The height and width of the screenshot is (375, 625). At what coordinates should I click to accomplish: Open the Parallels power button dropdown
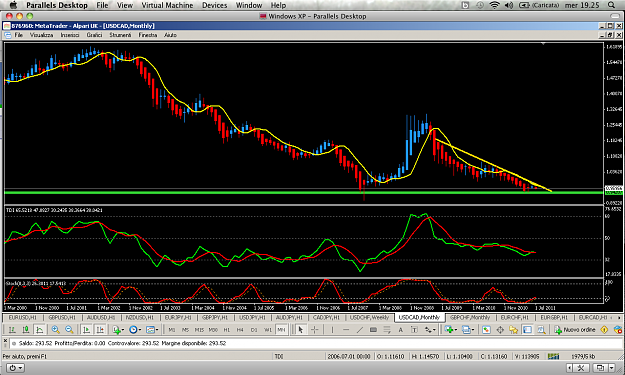point(16,368)
